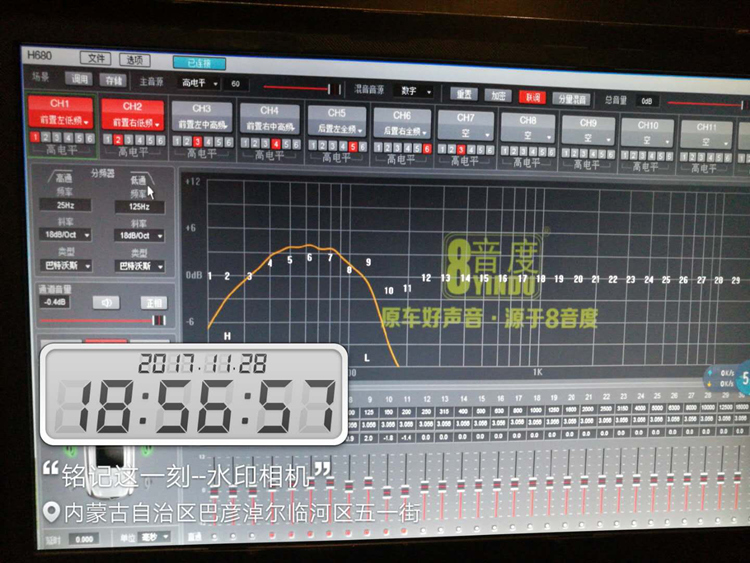Click the band 18 frequency cell 1000
Viewport: 750px width, 563px height.
pyautogui.click(x=535, y=410)
